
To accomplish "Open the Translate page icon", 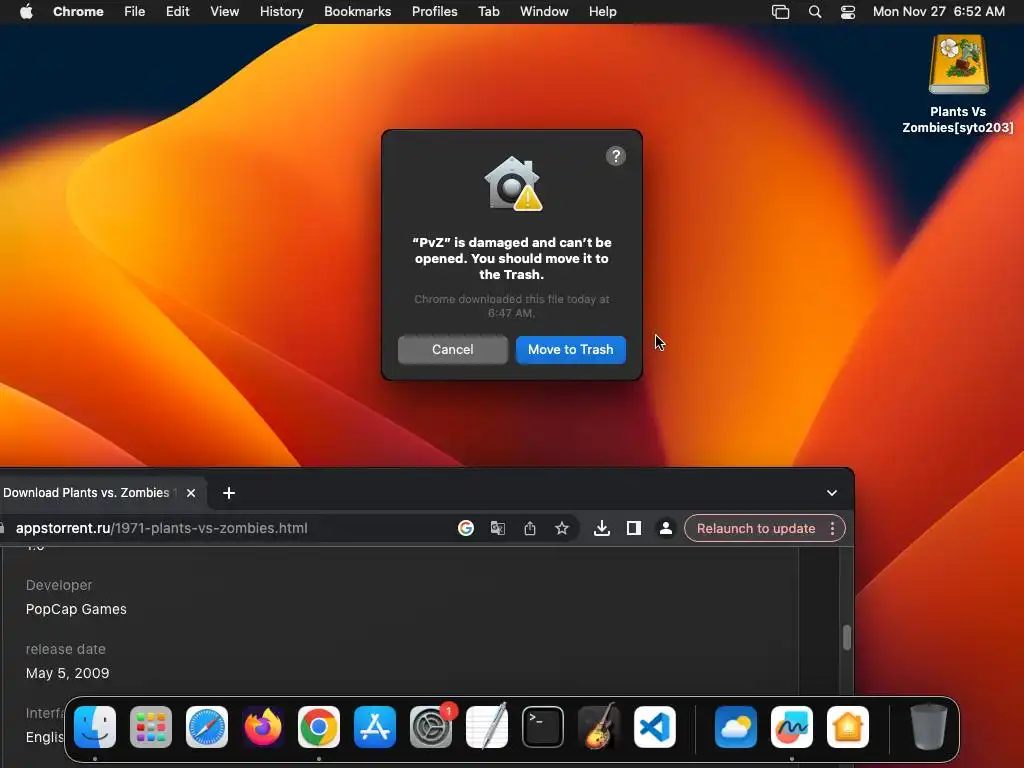I will click(x=498, y=528).
